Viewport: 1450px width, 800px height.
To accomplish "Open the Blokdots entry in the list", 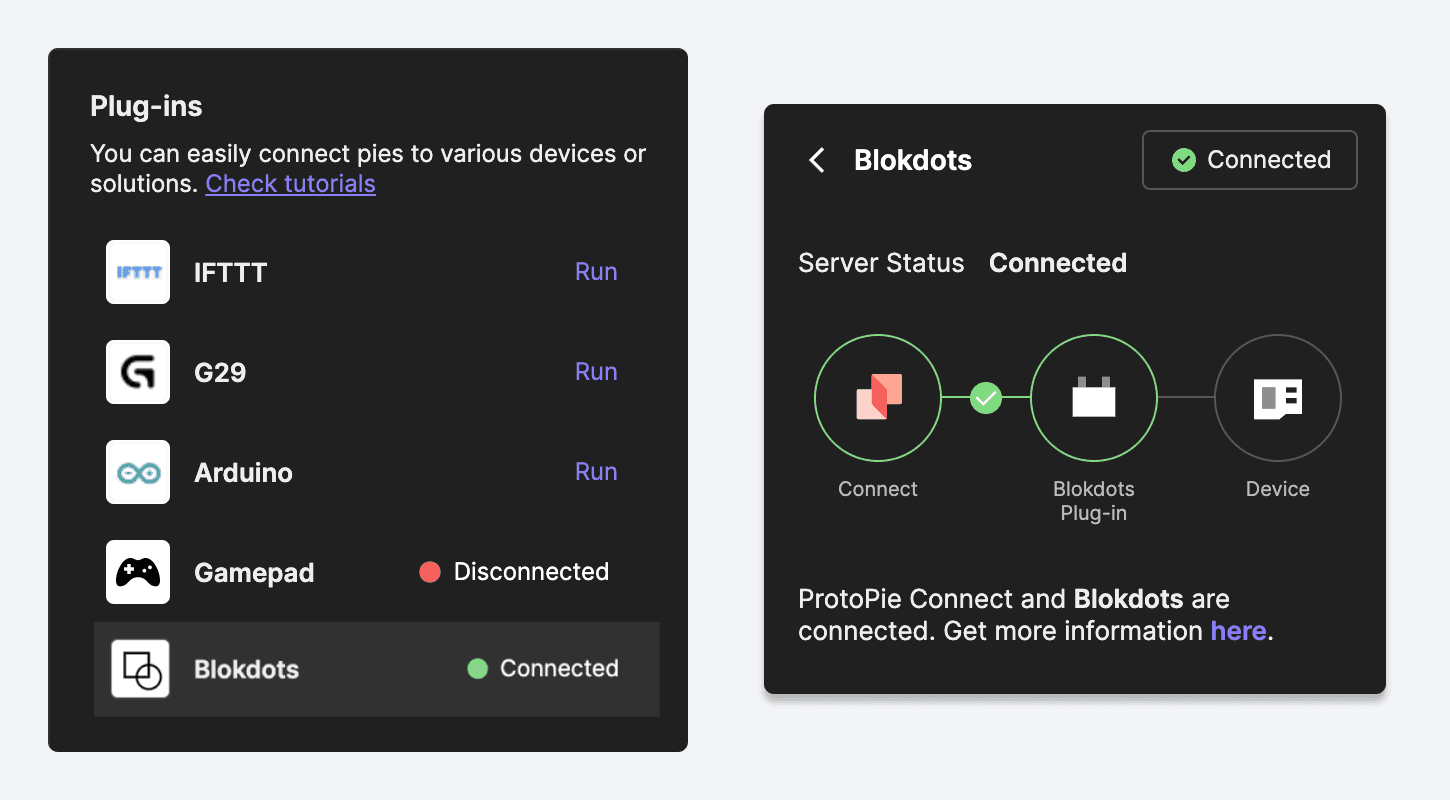I will 246,669.
